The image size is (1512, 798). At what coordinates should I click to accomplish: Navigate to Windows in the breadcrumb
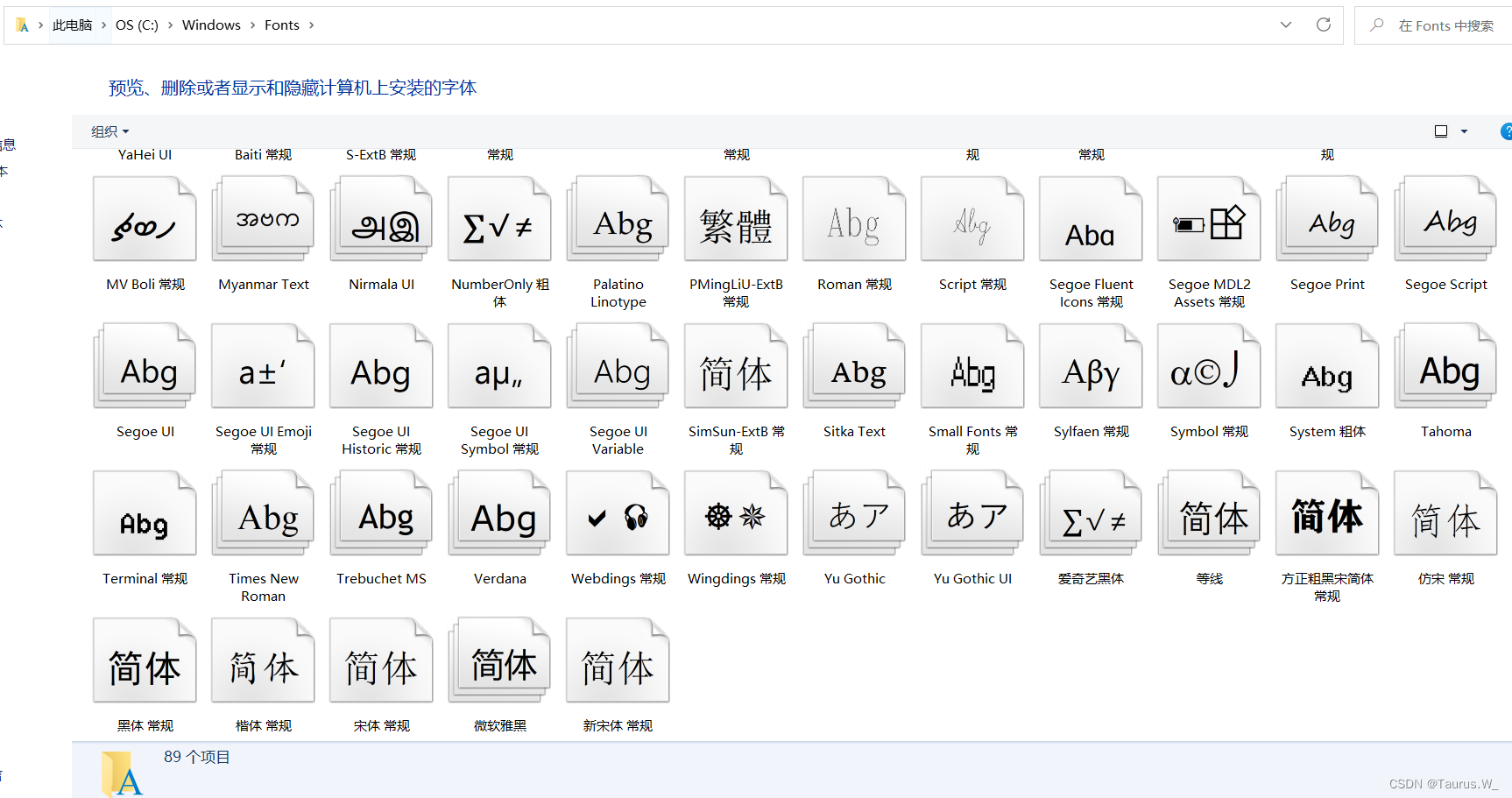[x=211, y=25]
